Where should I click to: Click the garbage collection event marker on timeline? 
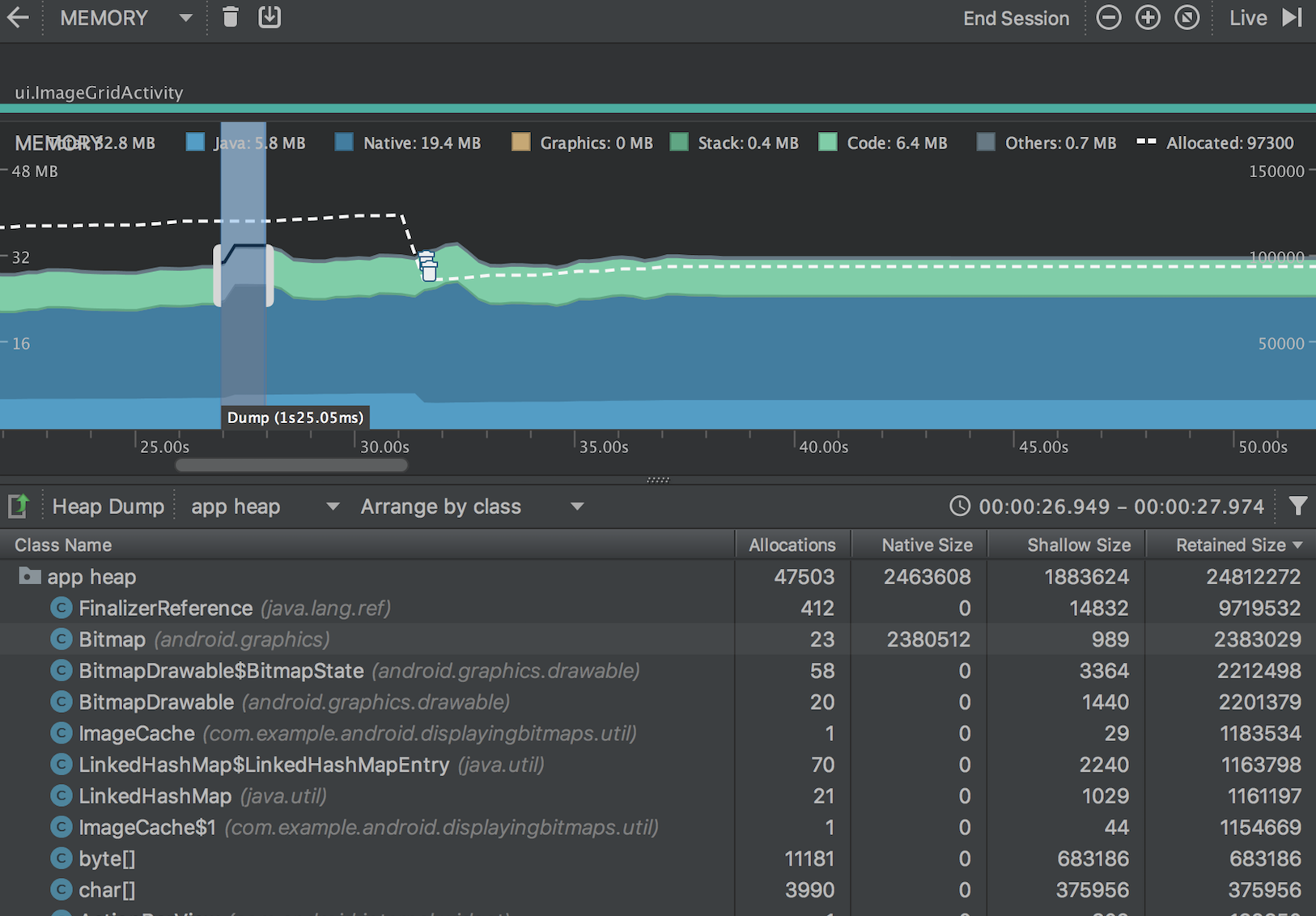(428, 266)
